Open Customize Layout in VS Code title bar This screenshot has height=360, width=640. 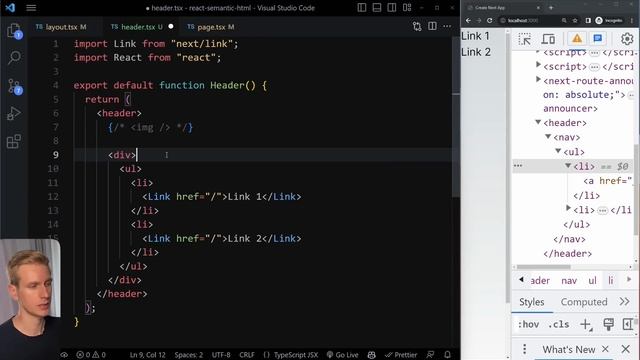click(407, 8)
